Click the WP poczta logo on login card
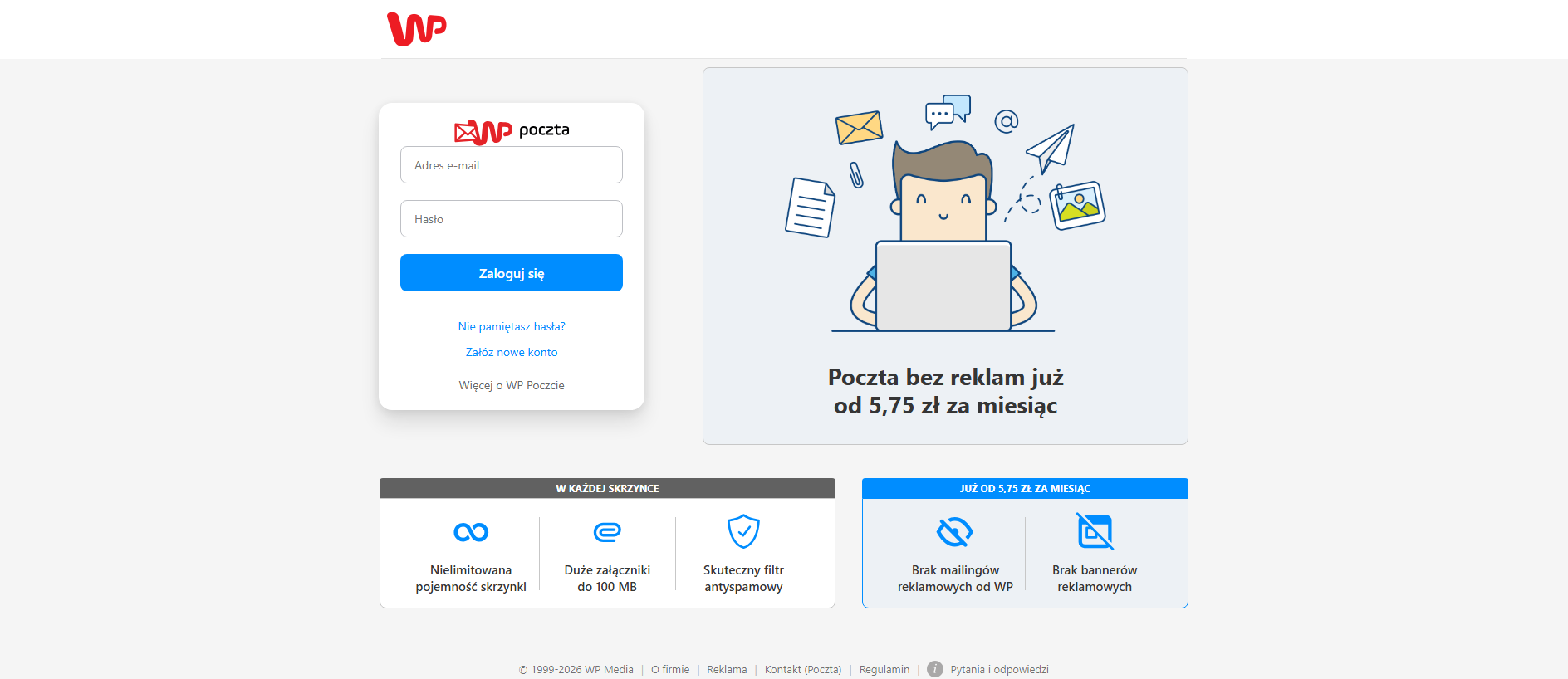Image resolution: width=1568 pixels, height=679 pixels. click(512, 131)
